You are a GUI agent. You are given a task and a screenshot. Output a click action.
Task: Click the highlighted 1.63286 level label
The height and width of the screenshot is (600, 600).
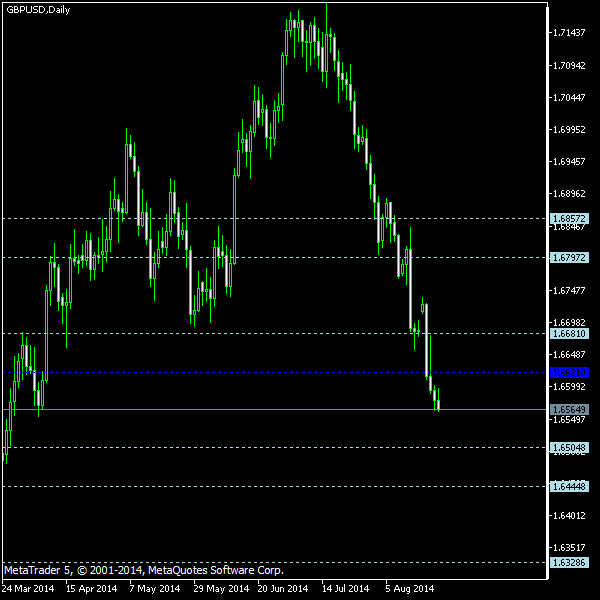[x=569, y=562]
